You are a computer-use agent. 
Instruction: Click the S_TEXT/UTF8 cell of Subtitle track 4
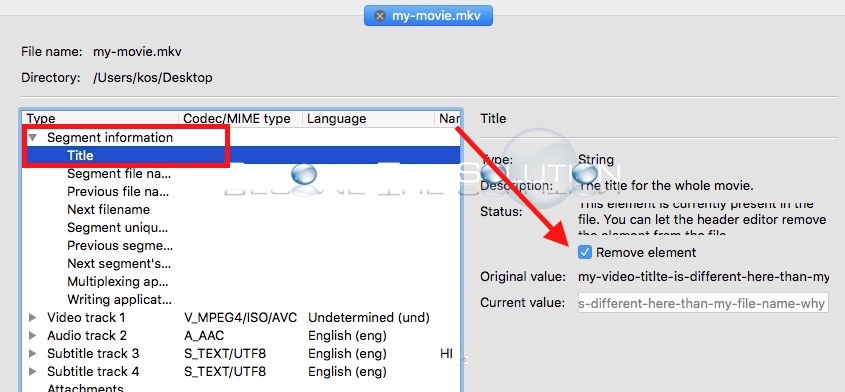coord(225,372)
